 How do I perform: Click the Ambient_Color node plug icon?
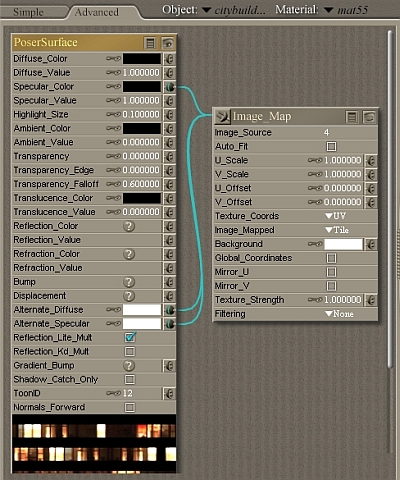[169, 129]
